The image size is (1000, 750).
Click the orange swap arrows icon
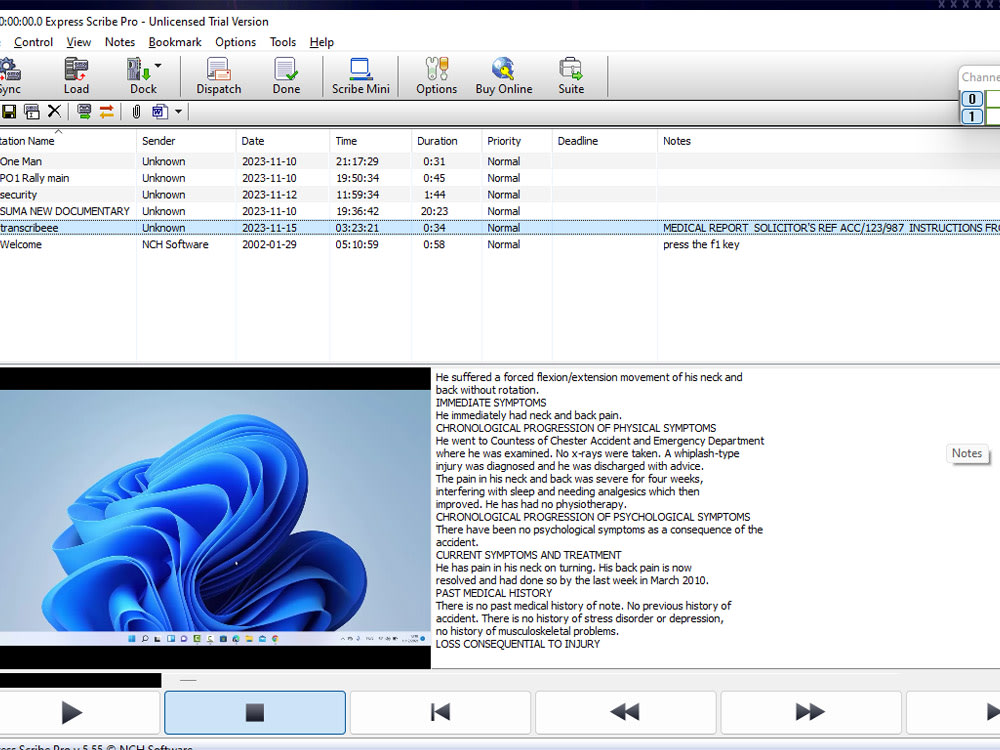107,112
